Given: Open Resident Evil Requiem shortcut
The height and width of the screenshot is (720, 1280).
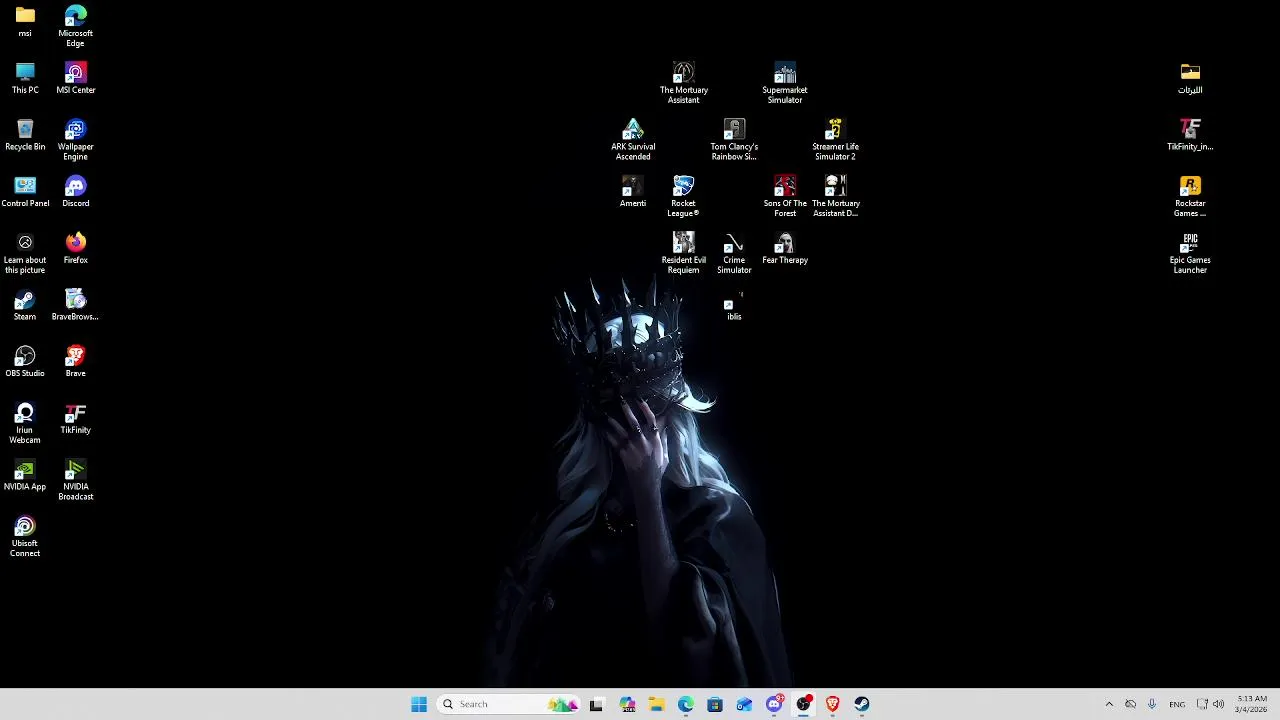Looking at the screenshot, I should 683,253.
